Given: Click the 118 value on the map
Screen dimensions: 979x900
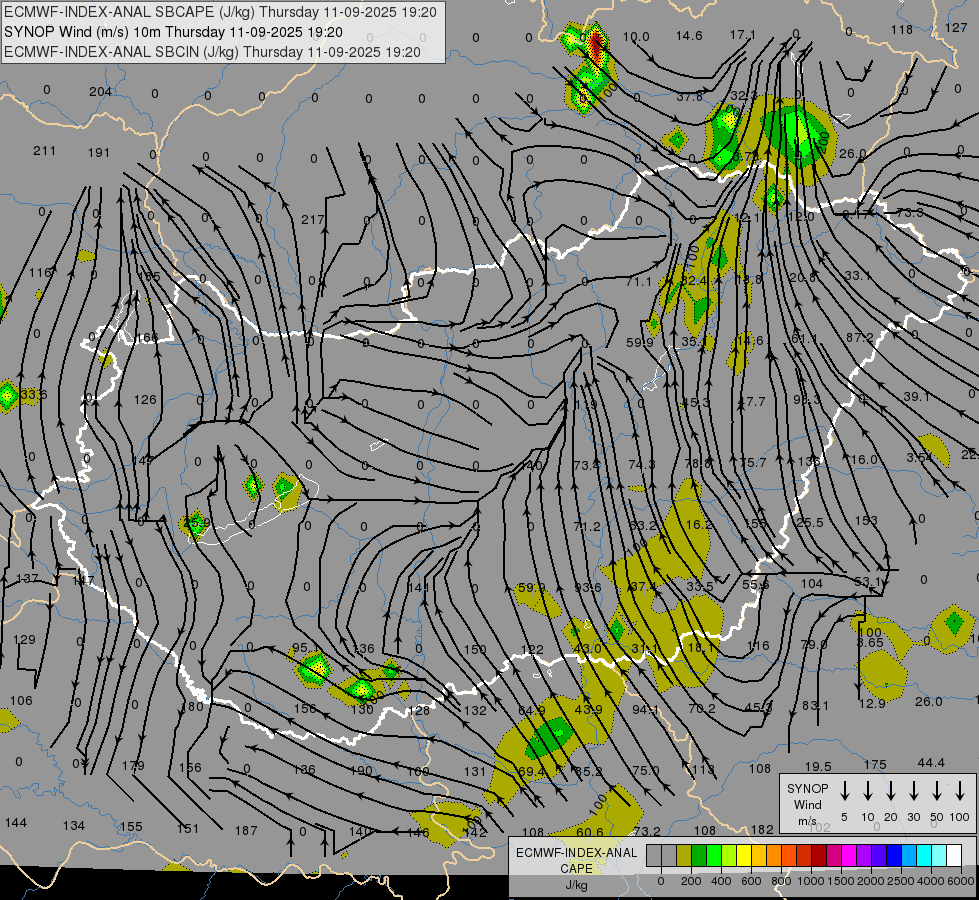Looking at the screenshot, I should coord(902,29).
